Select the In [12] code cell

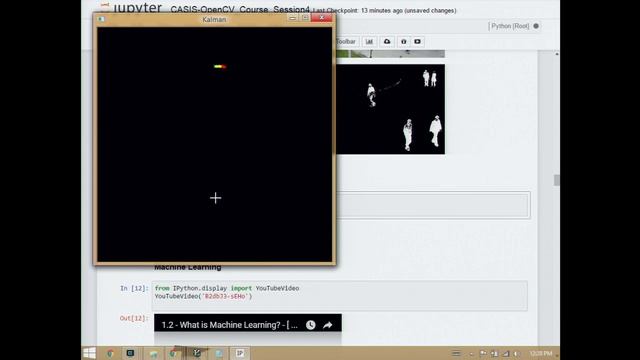click(x=340, y=296)
